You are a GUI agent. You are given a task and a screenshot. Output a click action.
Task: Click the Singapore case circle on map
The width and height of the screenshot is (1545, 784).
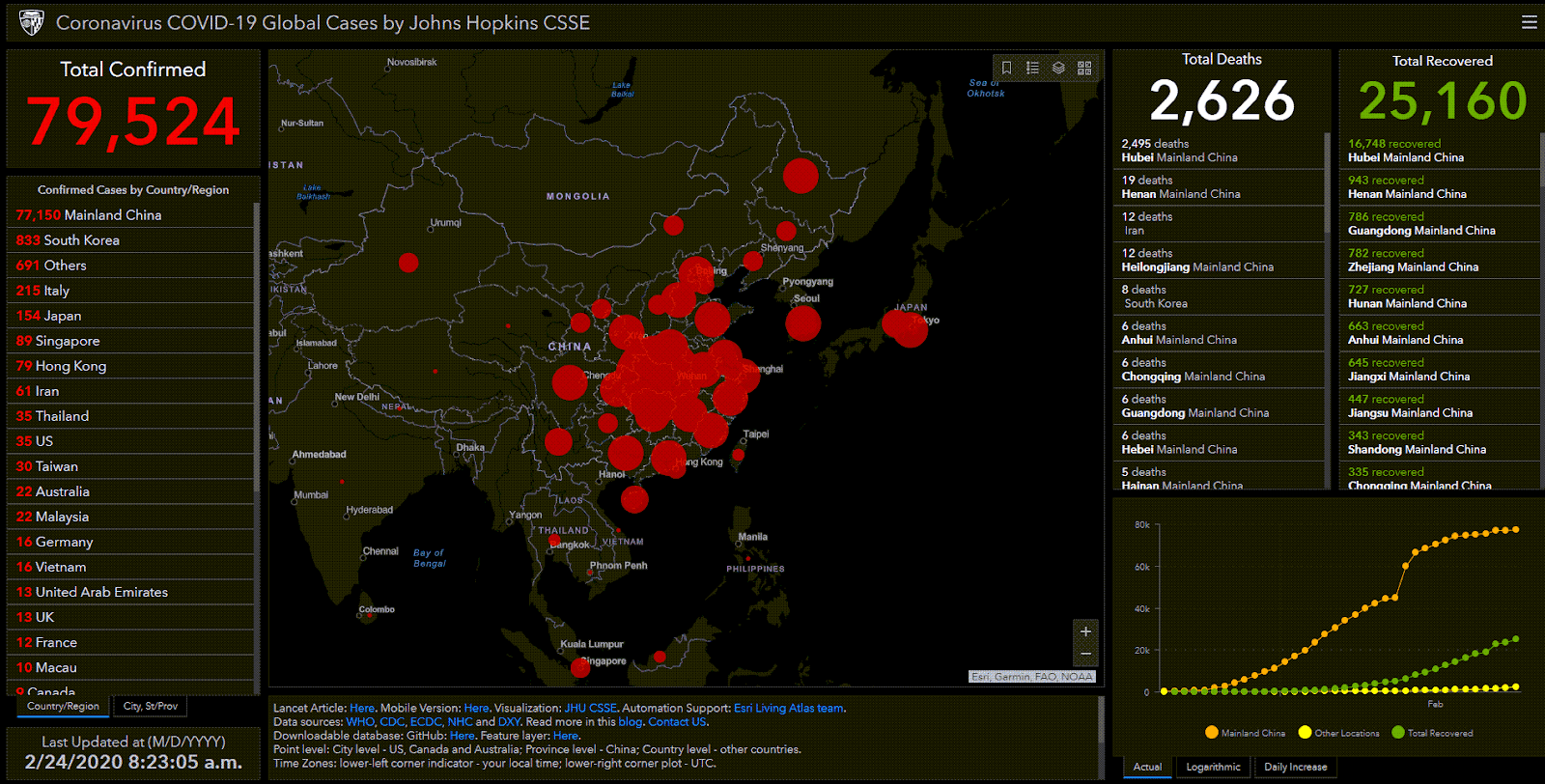(580, 667)
